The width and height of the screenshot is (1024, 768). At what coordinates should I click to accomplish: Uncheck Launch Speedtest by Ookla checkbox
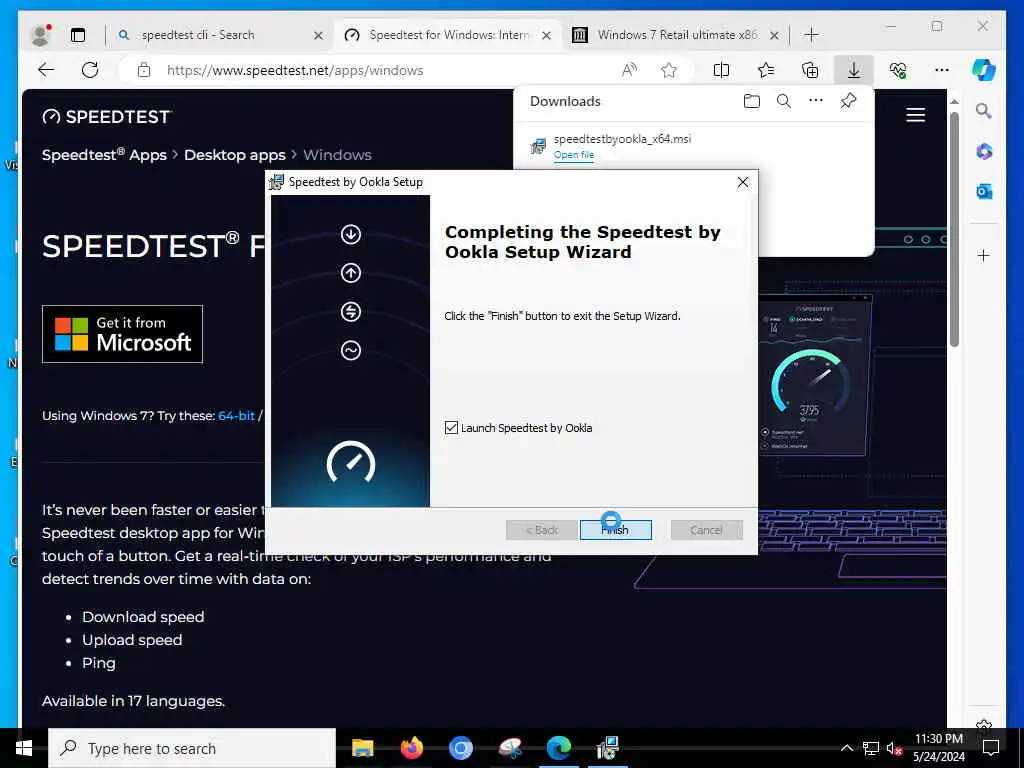click(x=451, y=428)
